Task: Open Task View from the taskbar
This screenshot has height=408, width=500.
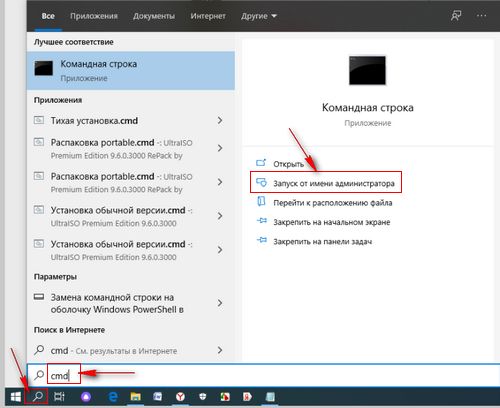Action: click(59, 396)
